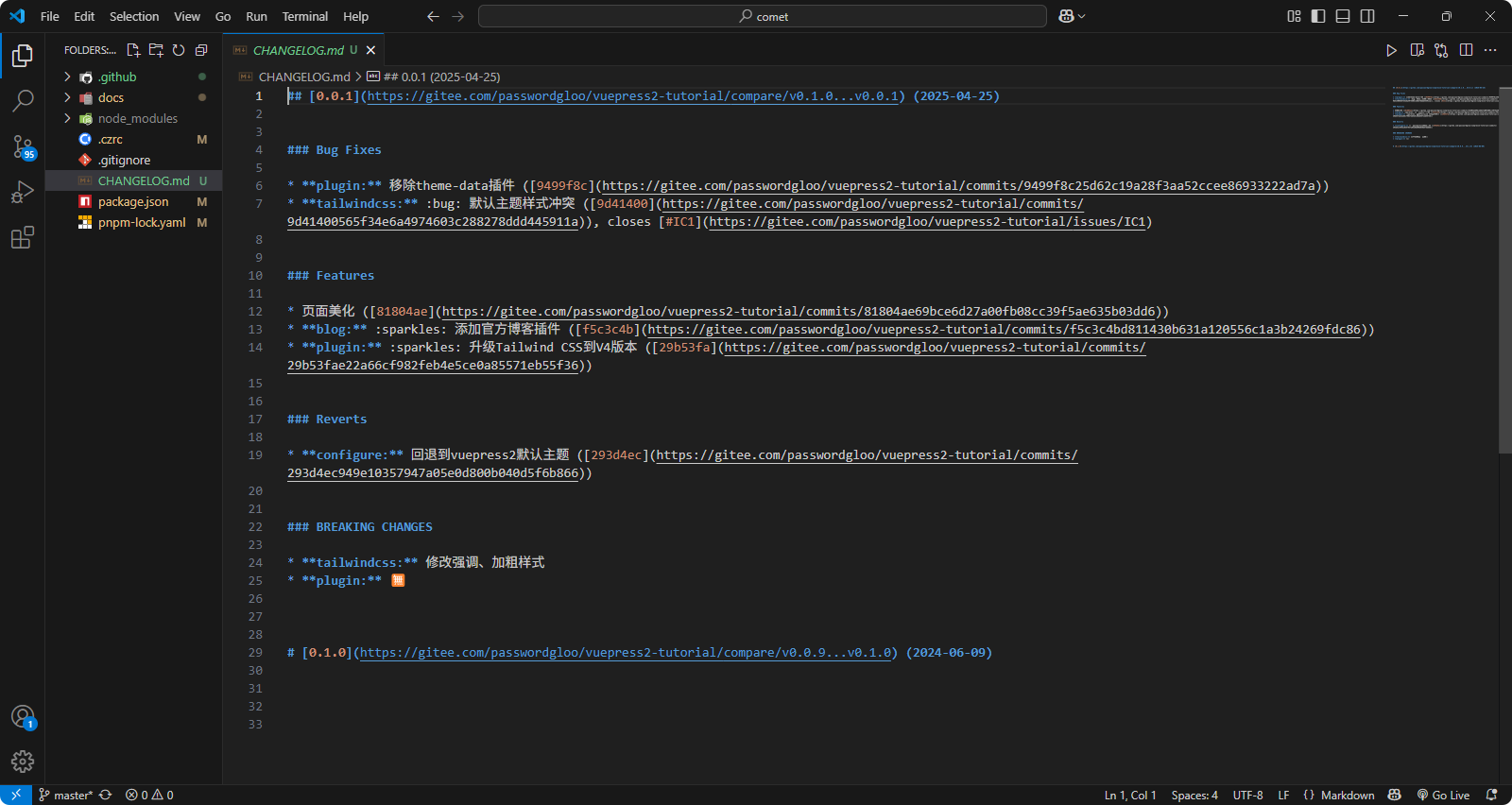Open the Search view in the activity bar
Viewport: 1512px width, 805px height.
[23, 100]
